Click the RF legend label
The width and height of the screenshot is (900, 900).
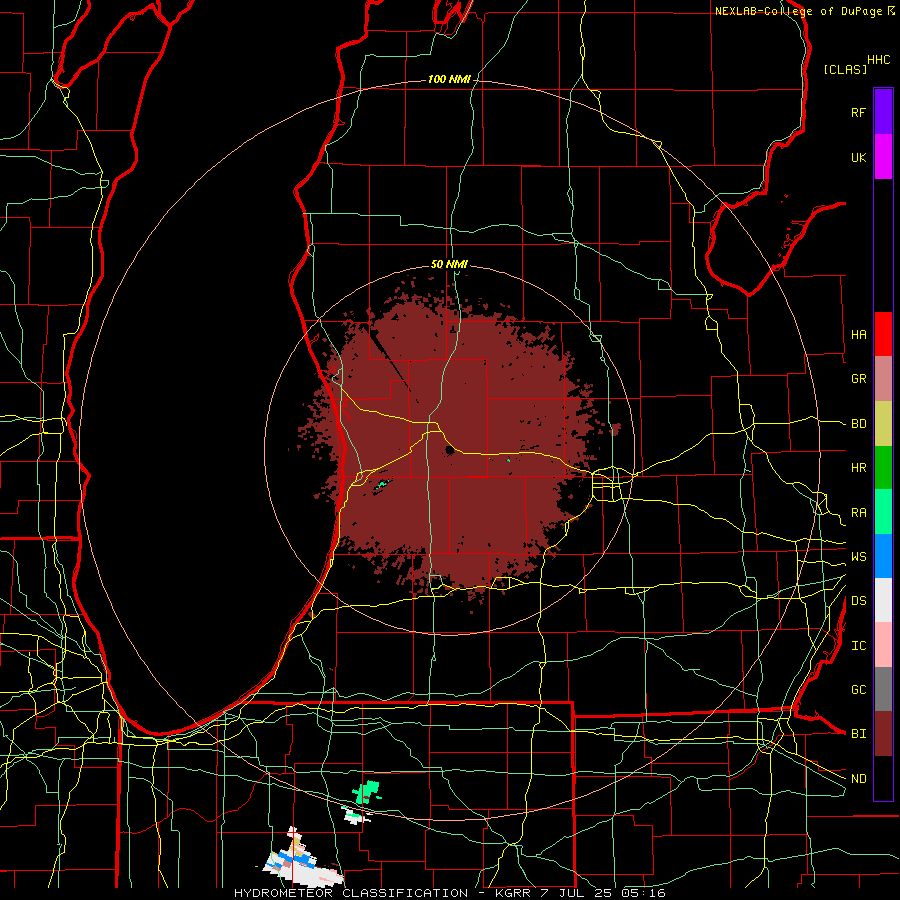pos(858,112)
